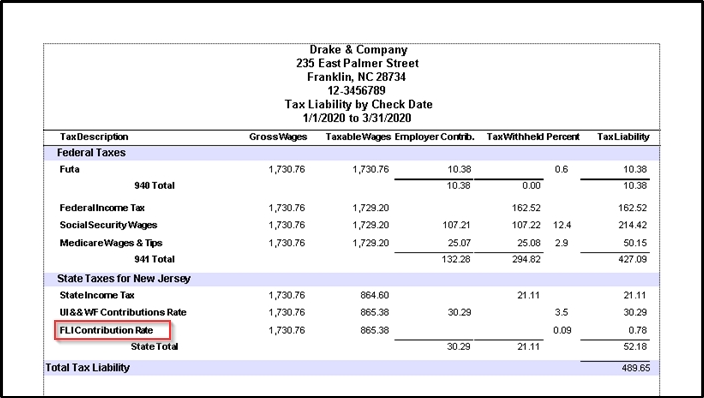Click the date range '1/1/2020 to 3/31/2020'
Viewport: 704px width, 398px height.
(357, 118)
